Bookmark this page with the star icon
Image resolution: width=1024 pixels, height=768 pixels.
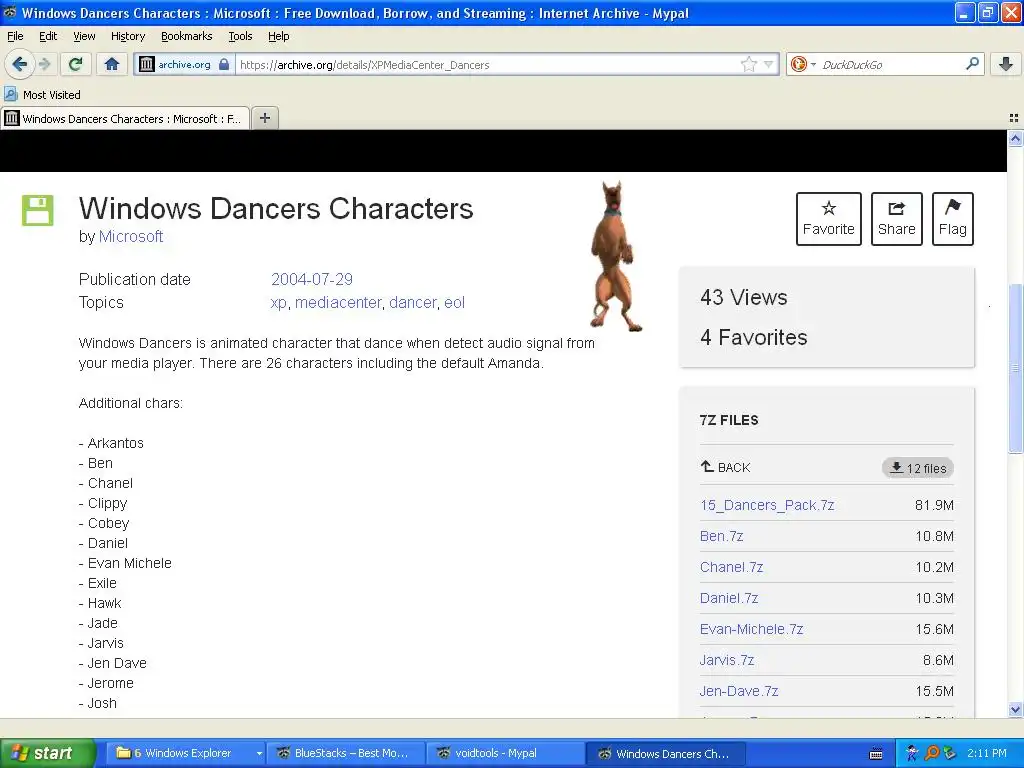click(748, 64)
